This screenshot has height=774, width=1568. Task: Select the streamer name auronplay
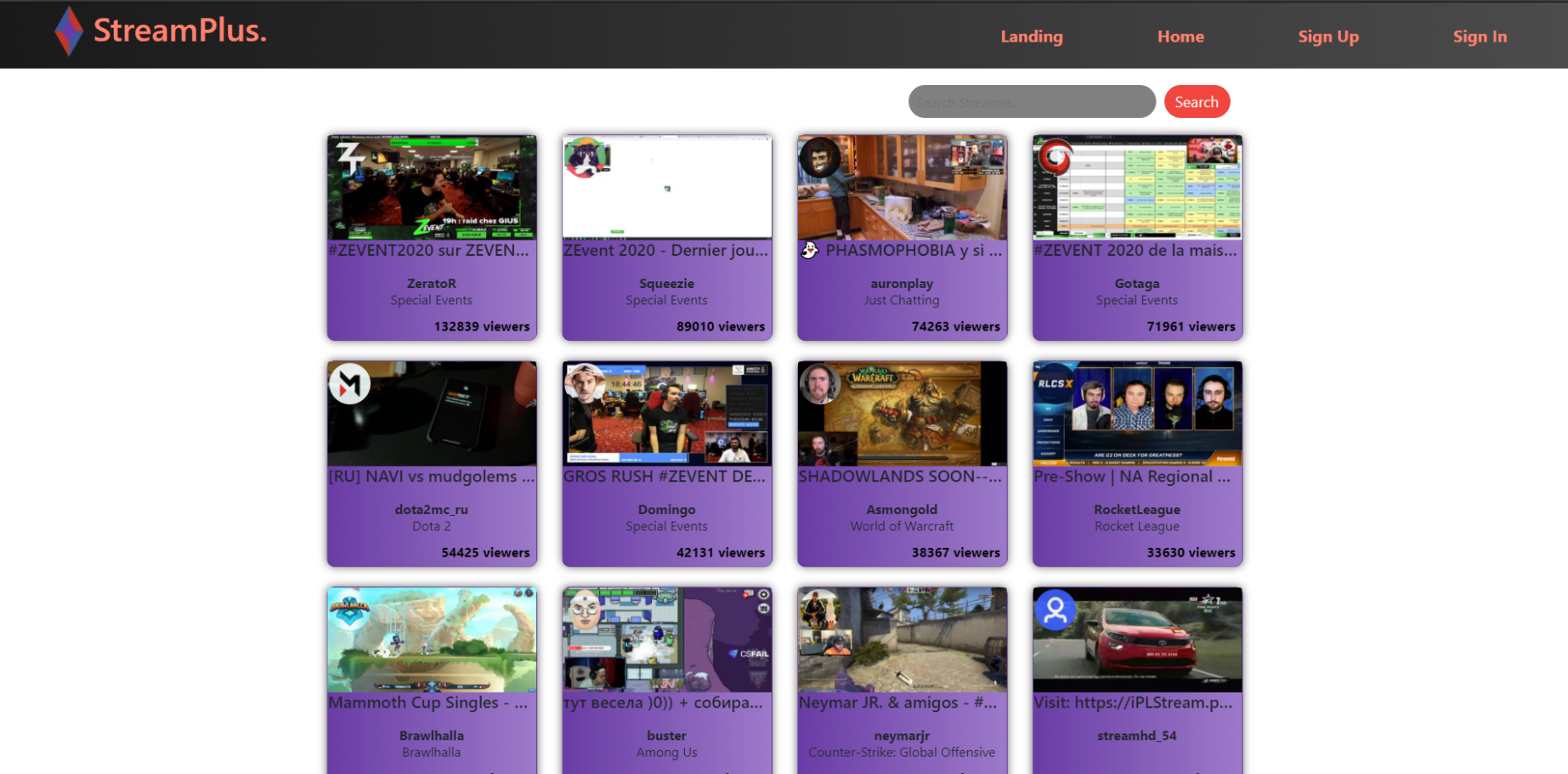(x=902, y=284)
